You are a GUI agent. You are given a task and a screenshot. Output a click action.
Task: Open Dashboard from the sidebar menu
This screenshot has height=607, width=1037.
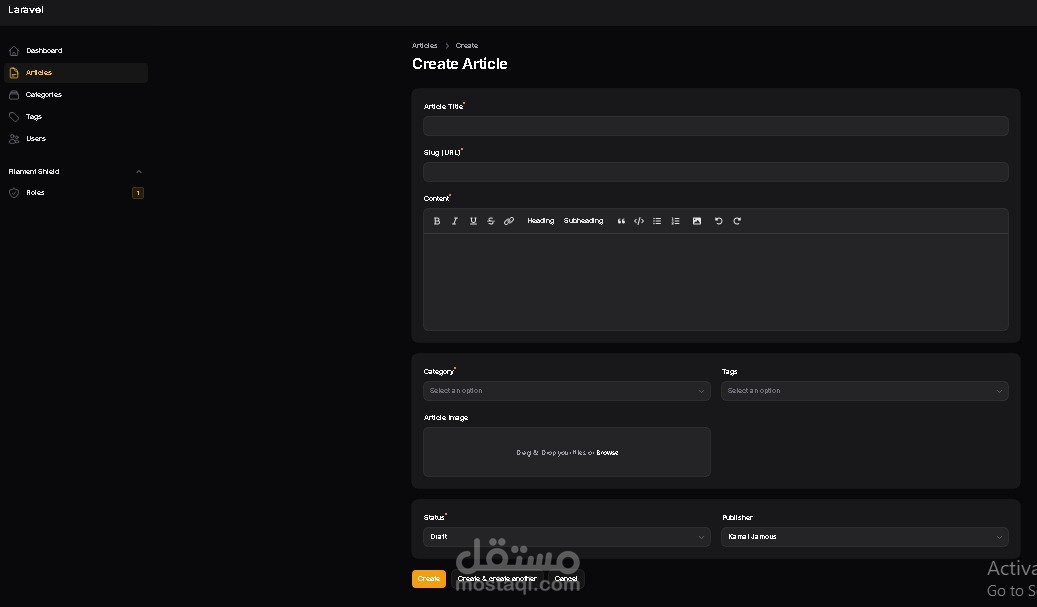[76, 51]
